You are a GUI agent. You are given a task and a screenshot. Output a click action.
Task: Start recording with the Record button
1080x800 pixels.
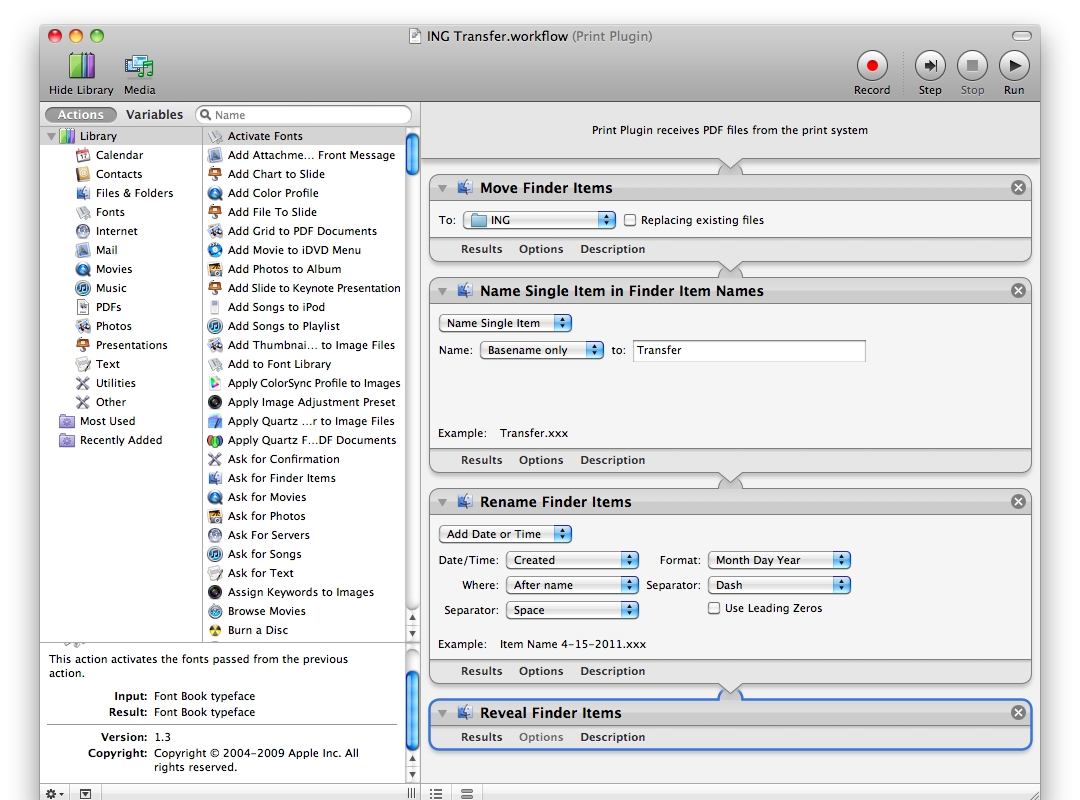coord(872,66)
